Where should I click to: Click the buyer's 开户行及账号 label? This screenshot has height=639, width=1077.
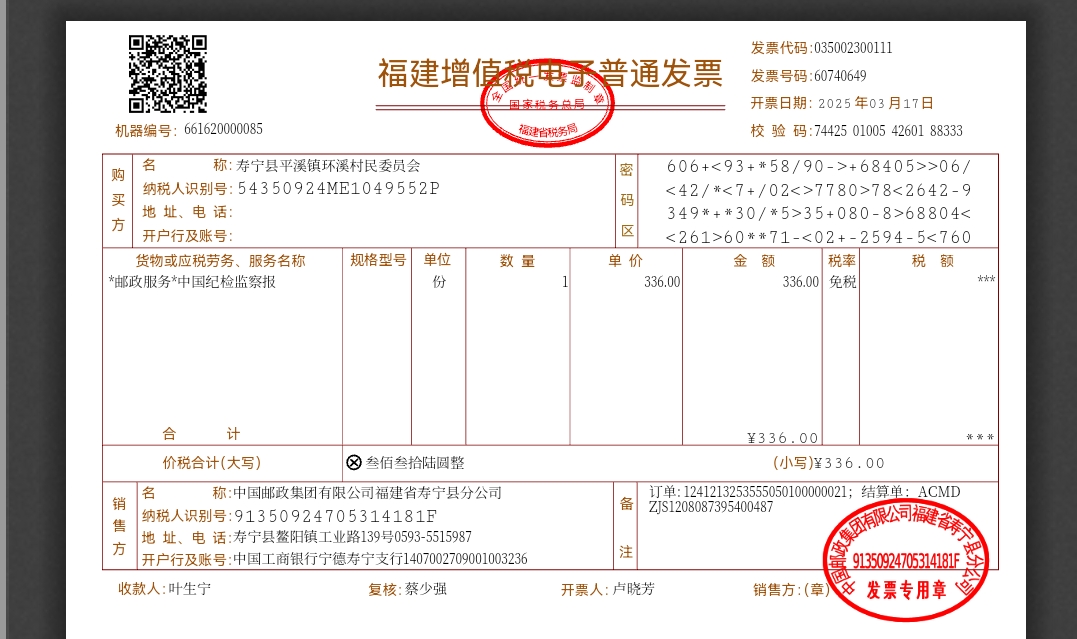(x=187, y=236)
